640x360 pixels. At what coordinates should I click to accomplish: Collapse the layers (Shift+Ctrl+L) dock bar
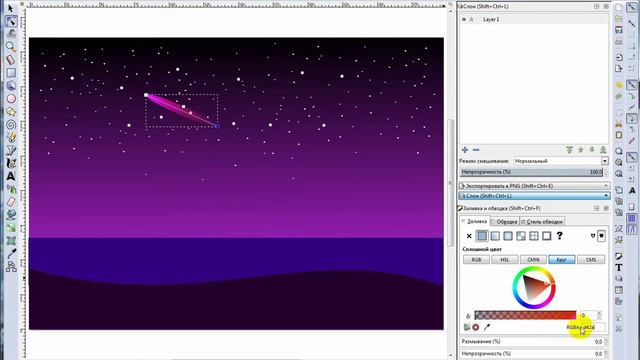(534, 196)
